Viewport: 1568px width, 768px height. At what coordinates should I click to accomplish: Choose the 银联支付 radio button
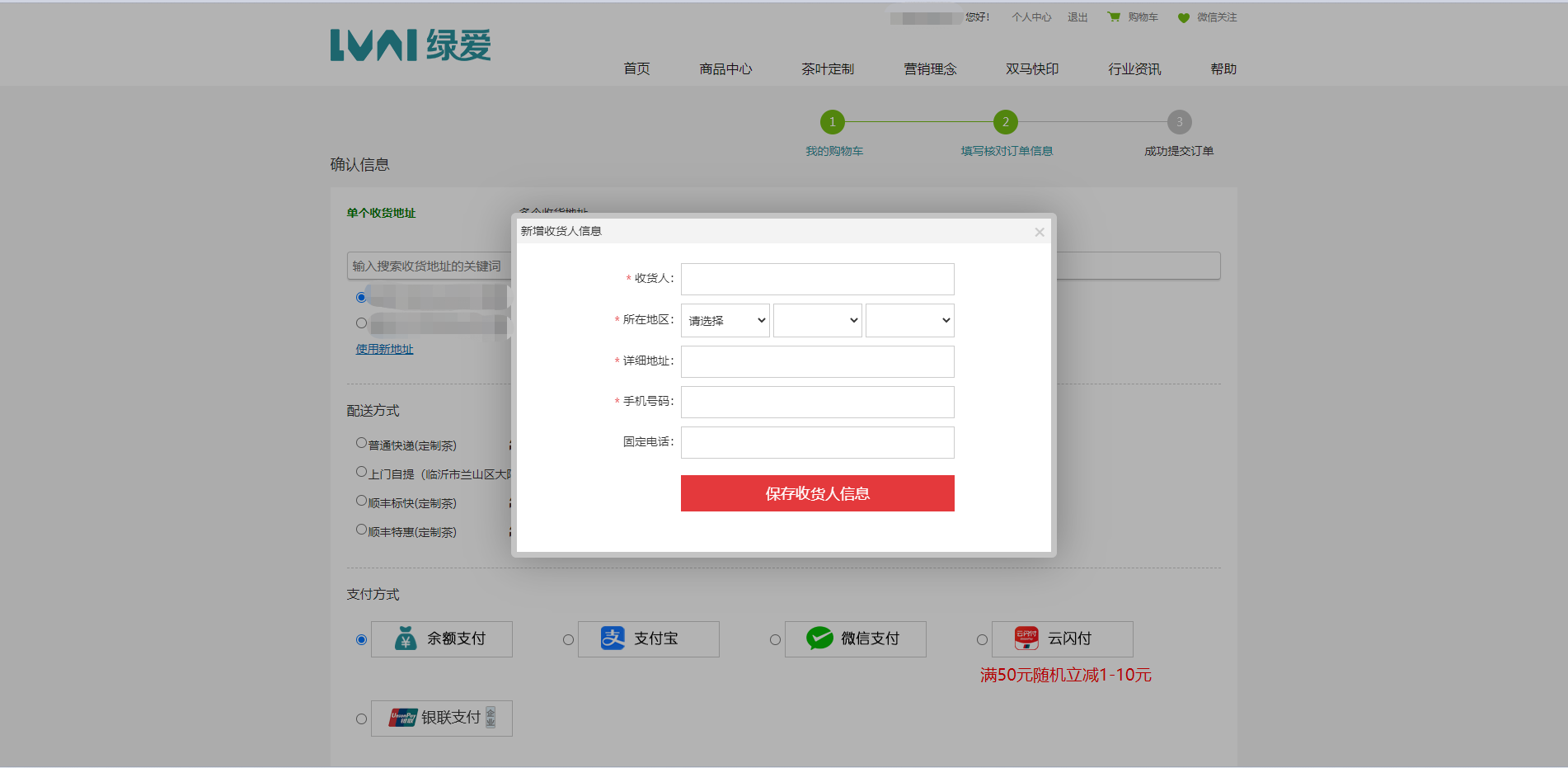point(361,719)
